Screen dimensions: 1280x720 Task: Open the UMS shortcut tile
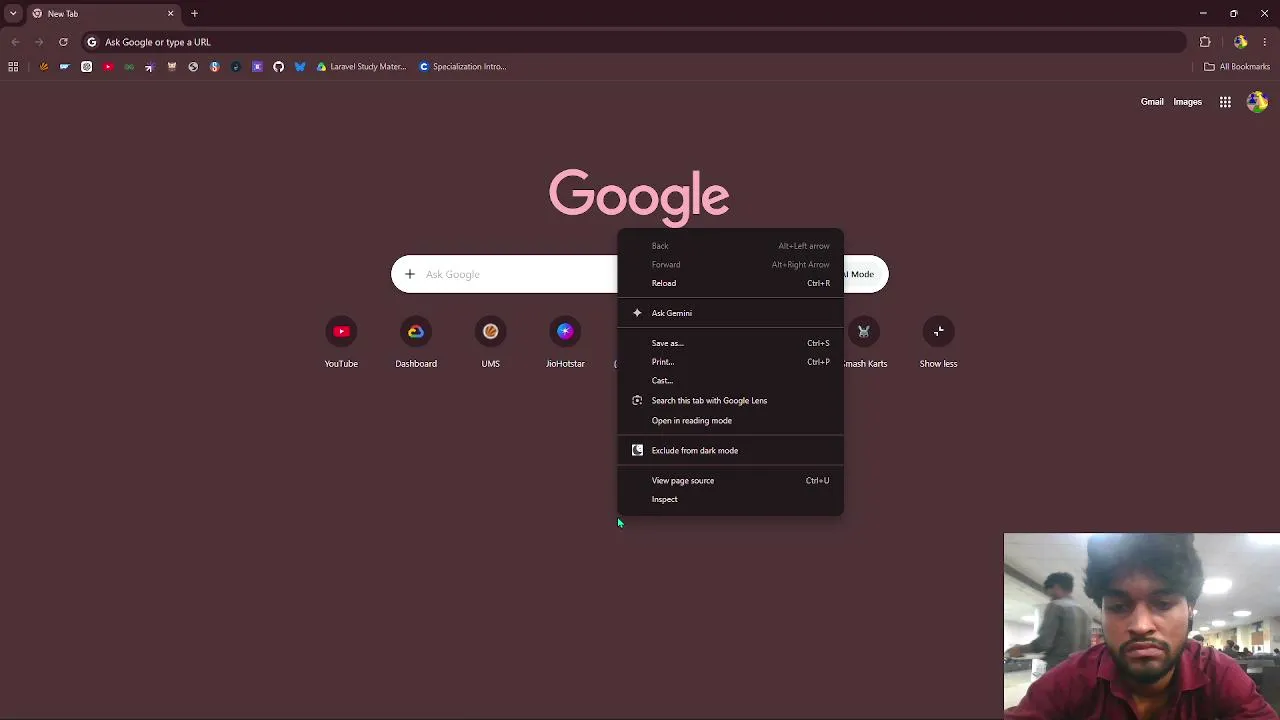(490, 342)
